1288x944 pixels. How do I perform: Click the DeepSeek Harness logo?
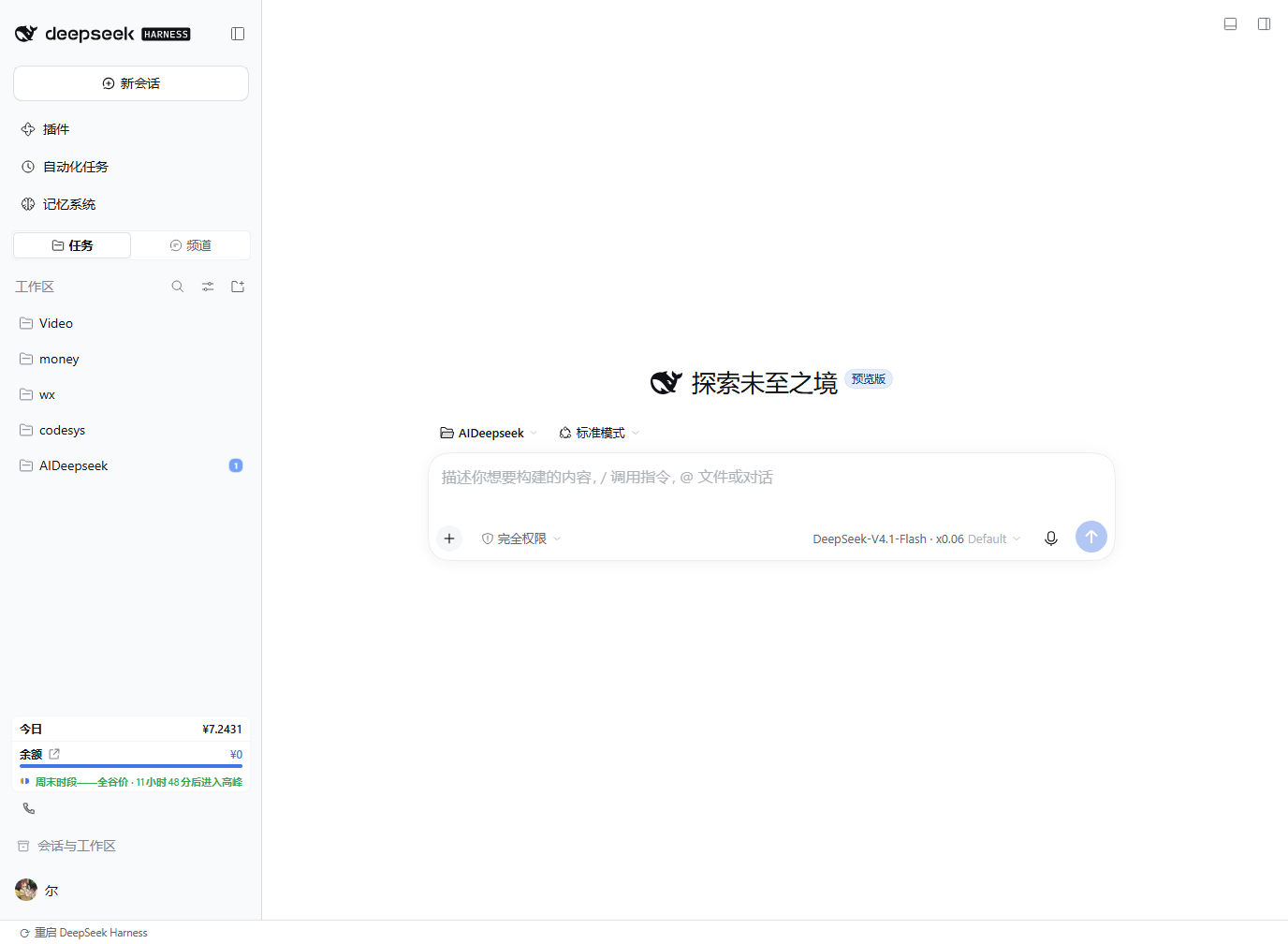pos(103,34)
